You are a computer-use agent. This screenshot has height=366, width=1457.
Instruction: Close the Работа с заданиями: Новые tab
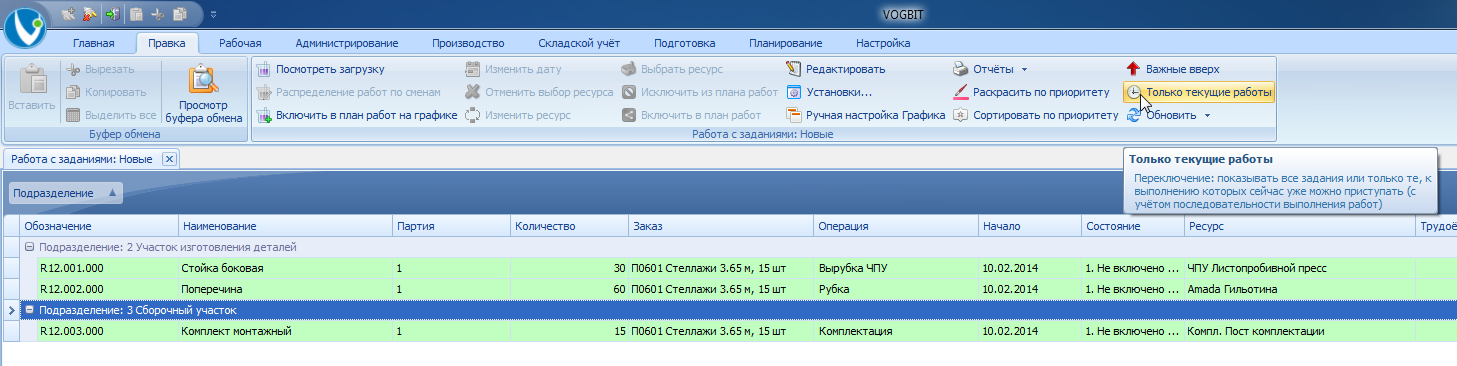click(x=169, y=158)
